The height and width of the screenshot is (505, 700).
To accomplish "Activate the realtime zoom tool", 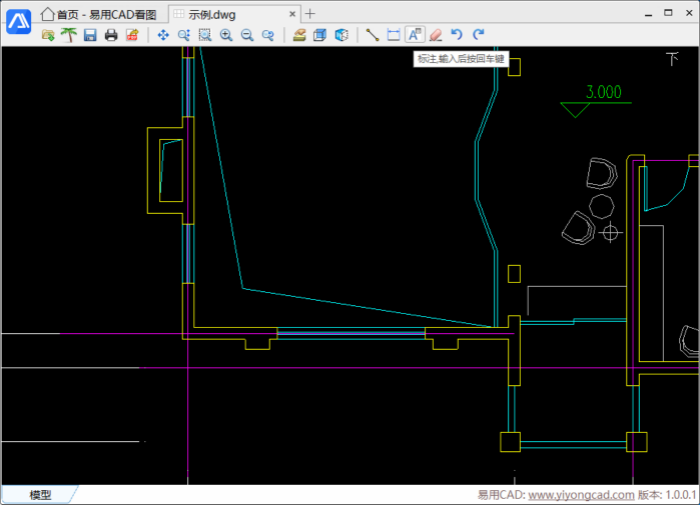I will click(x=184, y=35).
